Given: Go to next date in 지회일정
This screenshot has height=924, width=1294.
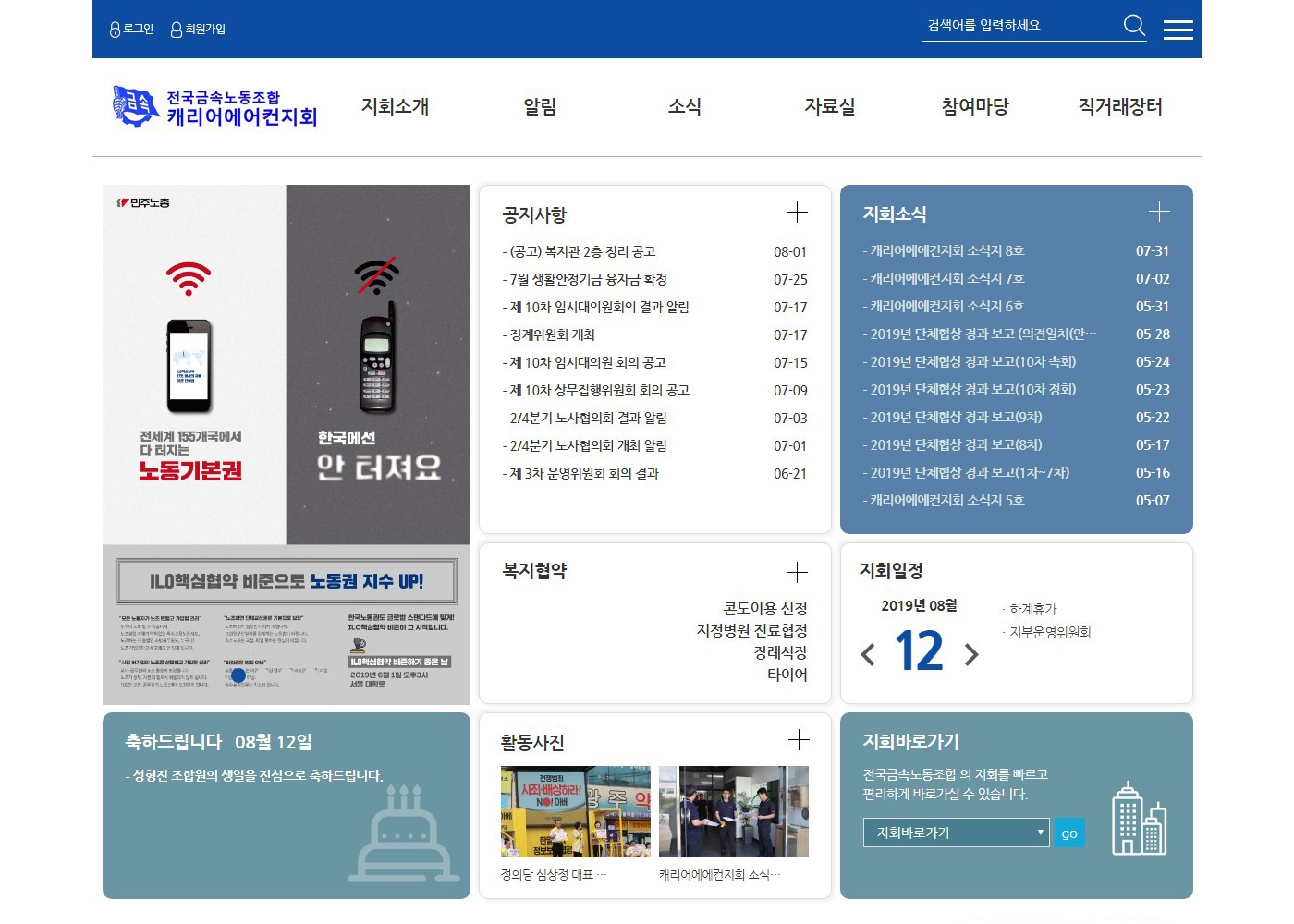Looking at the screenshot, I should pyautogui.click(x=971, y=655).
